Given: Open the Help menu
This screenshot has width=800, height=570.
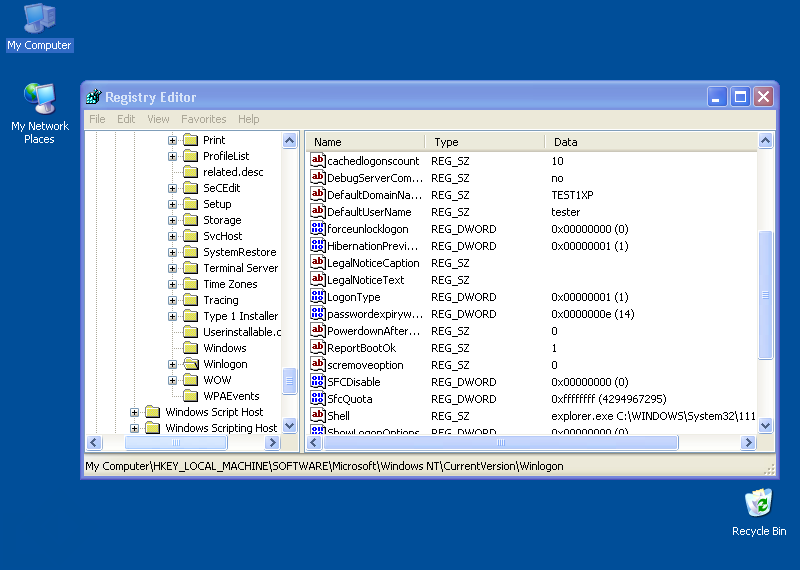Looking at the screenshot, I should pos(248,119).
